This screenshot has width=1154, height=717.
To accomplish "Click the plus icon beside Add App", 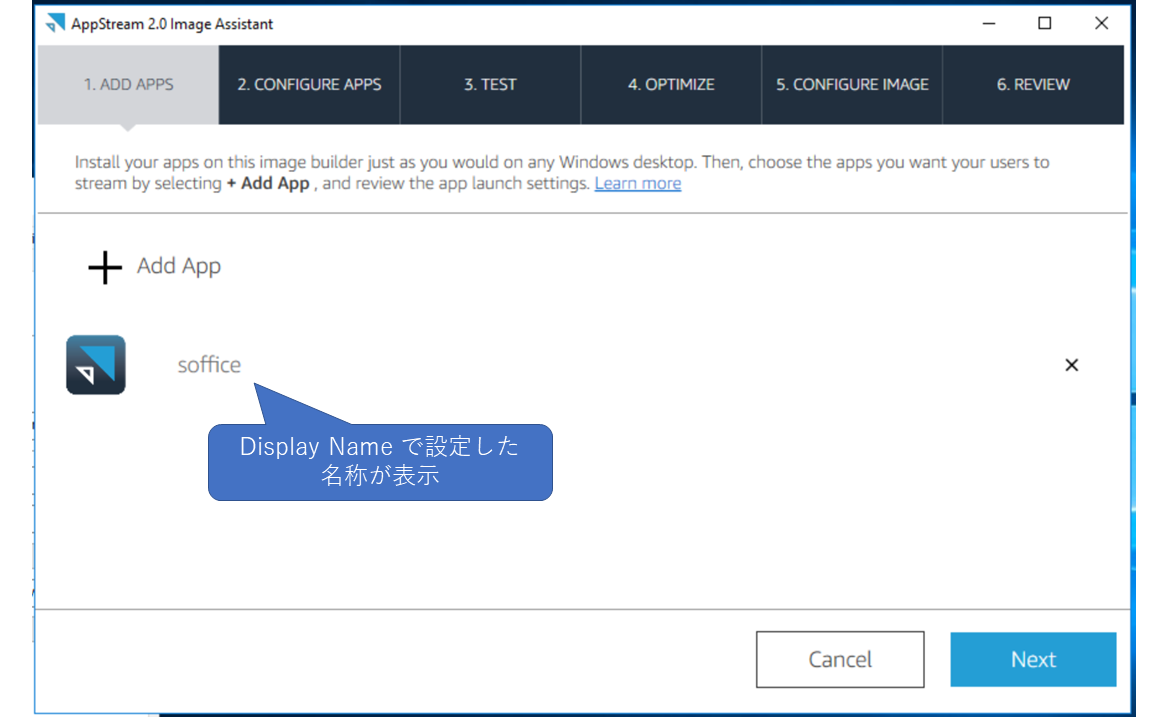I will [x=105, y=267].
